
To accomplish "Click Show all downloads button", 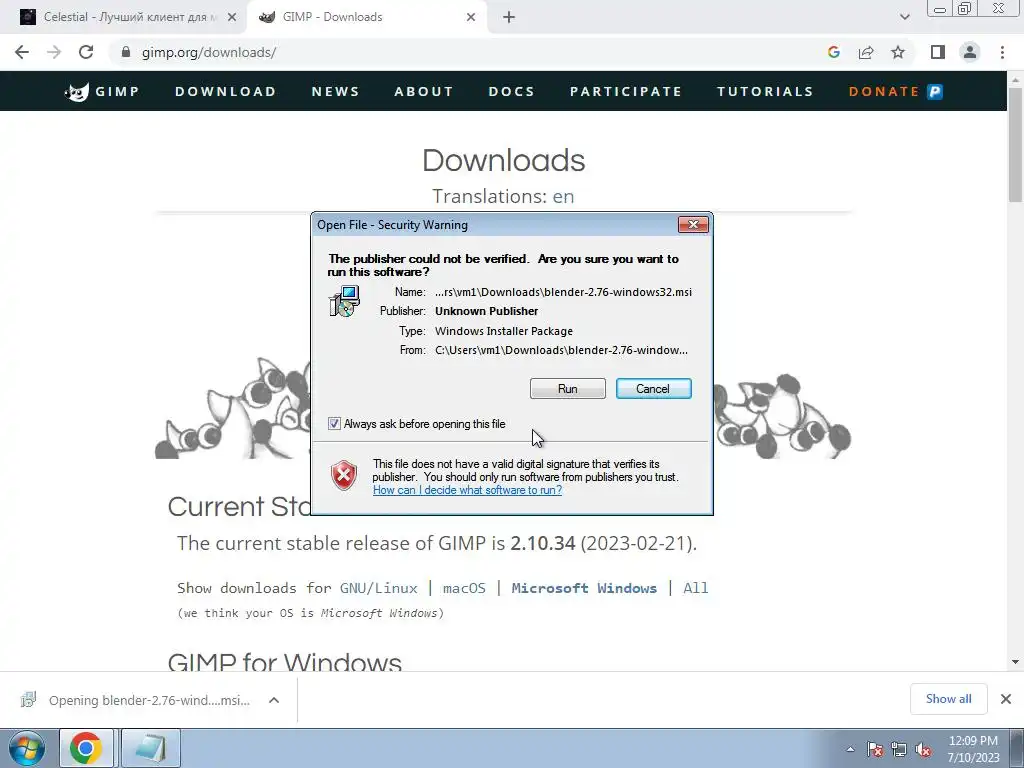I will pyautogui.click(x=948, y=699).
